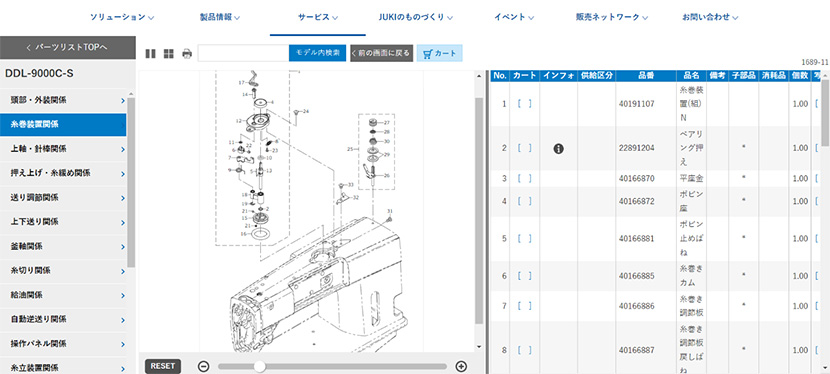This screenshot has height=374, width=830.
Task: Click 前の画面に戻る back button
Action: click(x=382, y=53)
